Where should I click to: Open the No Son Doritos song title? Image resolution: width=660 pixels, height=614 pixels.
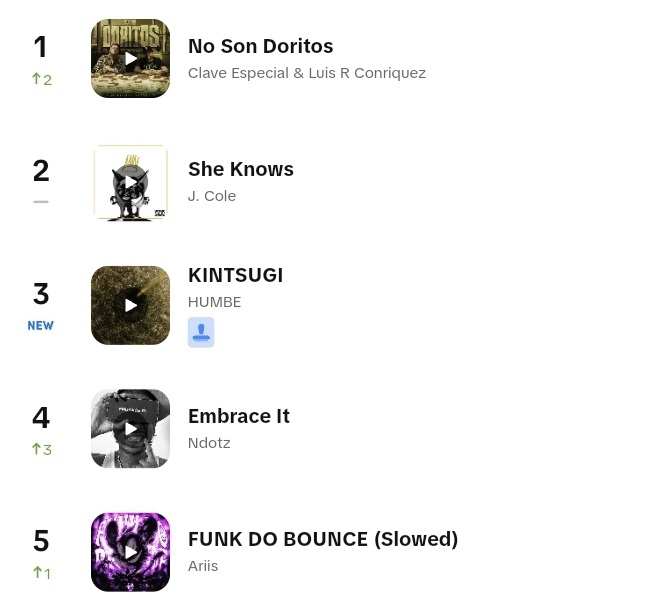point(261,46)
